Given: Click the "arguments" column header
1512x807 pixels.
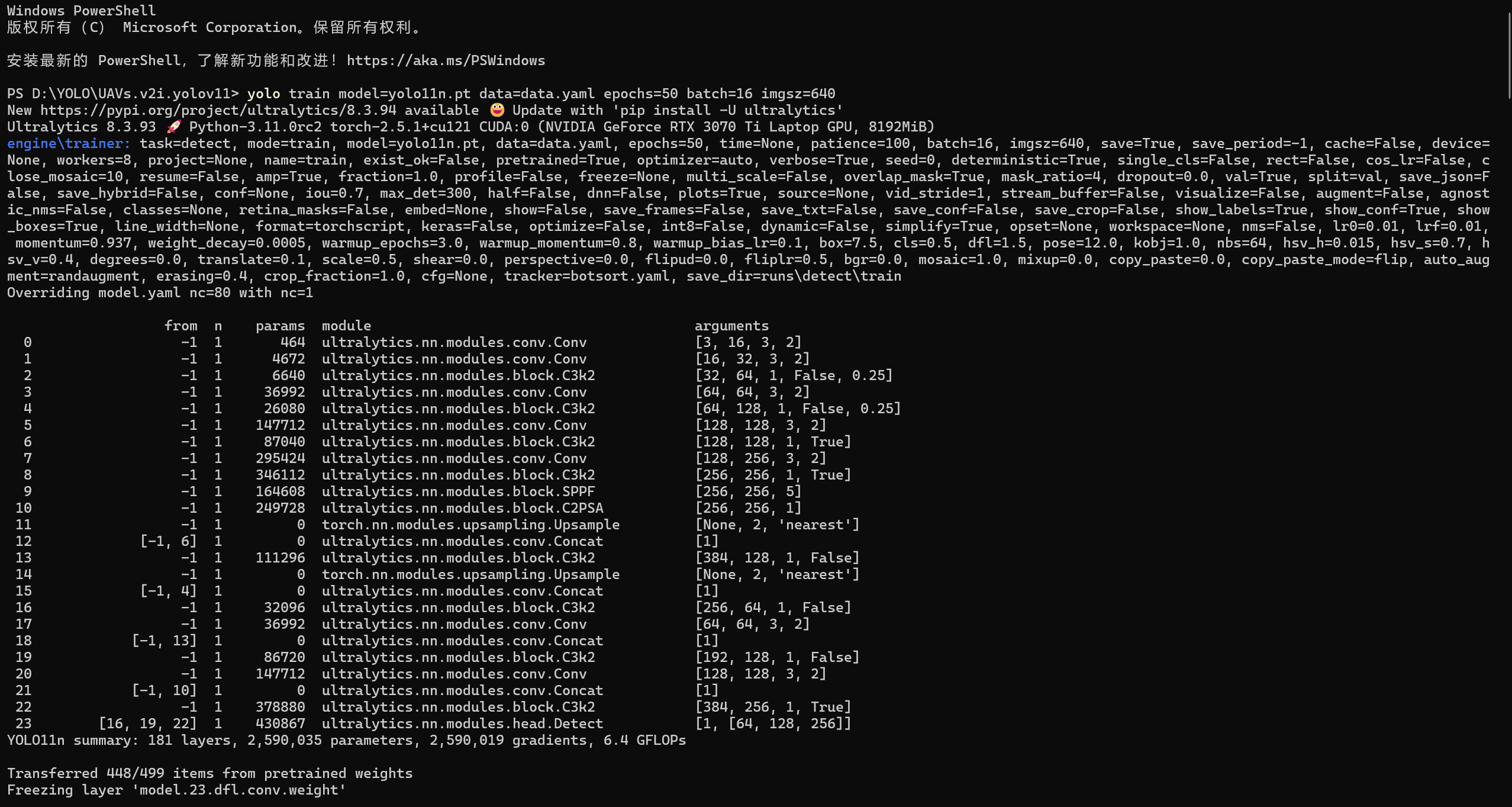Looking at the screenshot, I should pos(731,326).
